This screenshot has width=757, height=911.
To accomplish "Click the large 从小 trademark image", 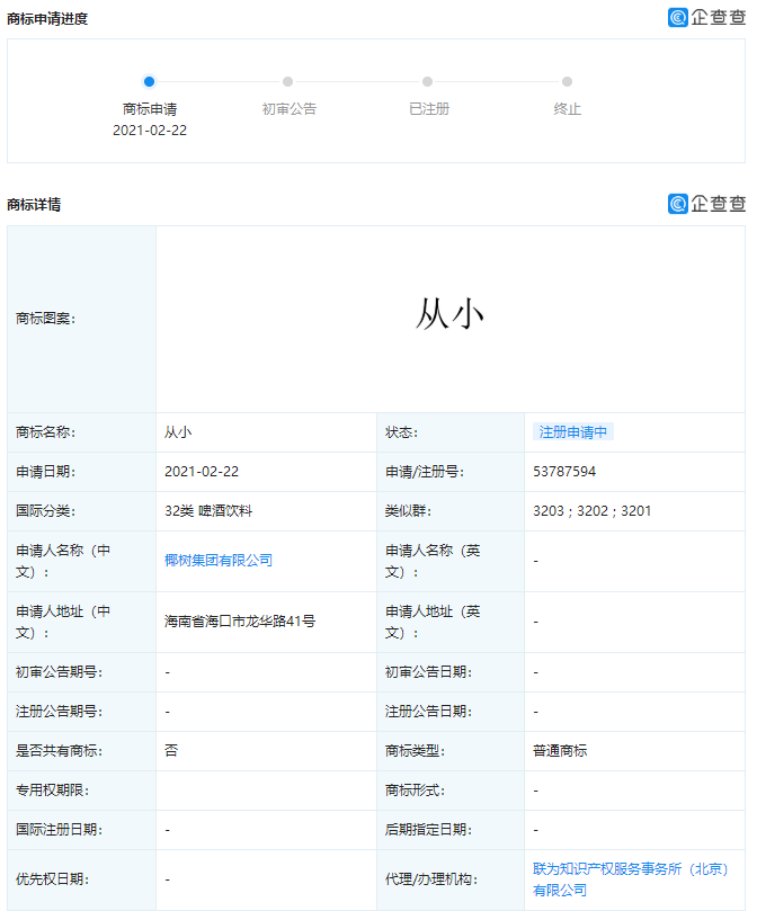I will coord(450,316).
